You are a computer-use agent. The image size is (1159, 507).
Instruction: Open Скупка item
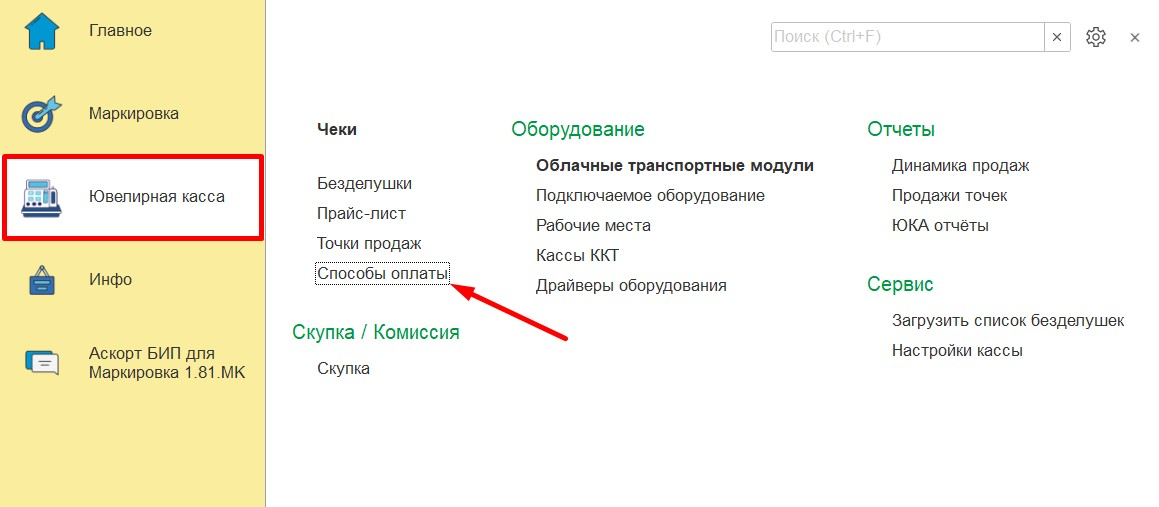344,368
